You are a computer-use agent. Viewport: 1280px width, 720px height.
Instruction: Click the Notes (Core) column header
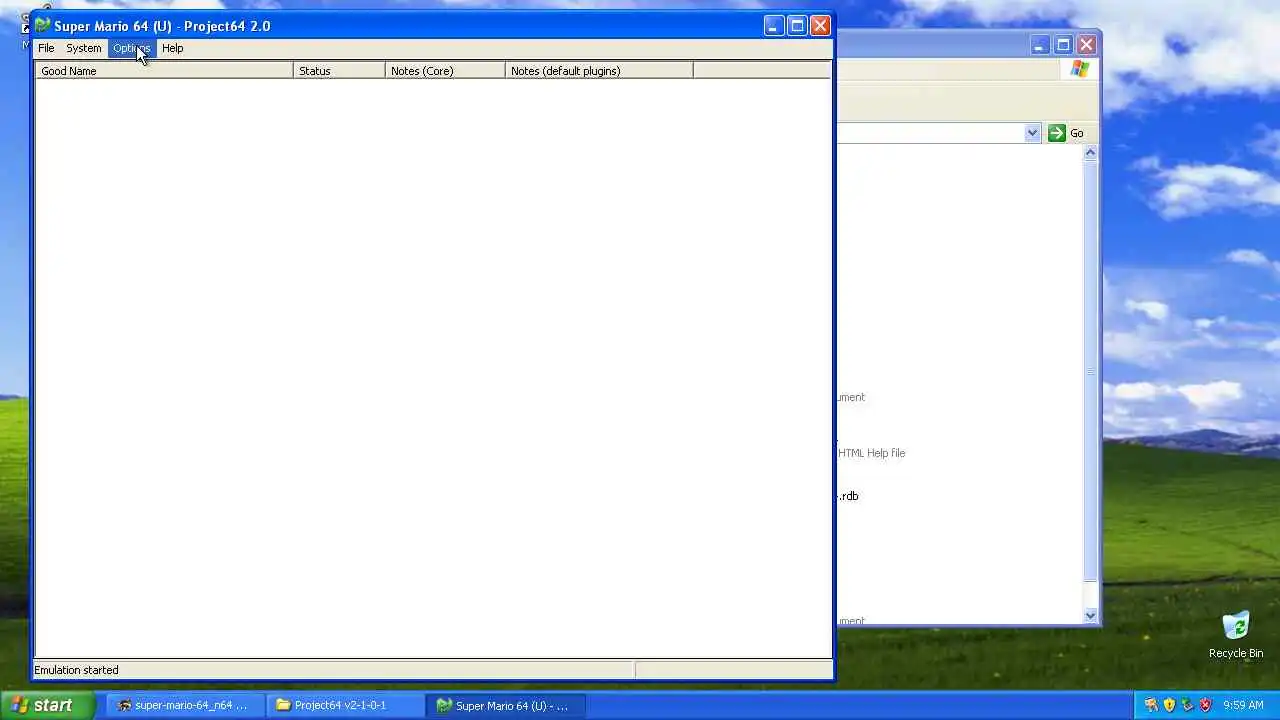(445, 71)
